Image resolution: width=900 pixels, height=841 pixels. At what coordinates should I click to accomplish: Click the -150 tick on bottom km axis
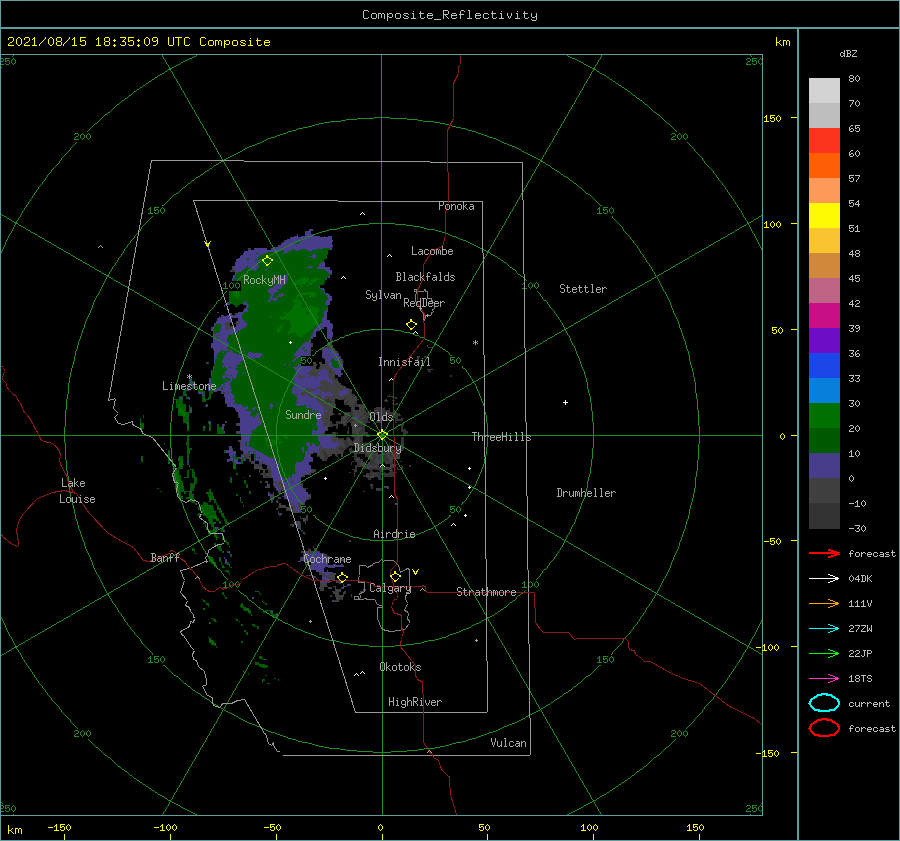pos(59,827)
